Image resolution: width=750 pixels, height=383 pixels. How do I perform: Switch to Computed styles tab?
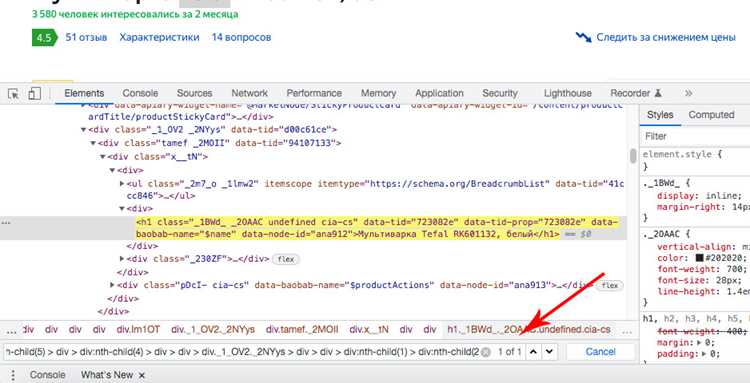pyautogui.click(x=711, y=115)
